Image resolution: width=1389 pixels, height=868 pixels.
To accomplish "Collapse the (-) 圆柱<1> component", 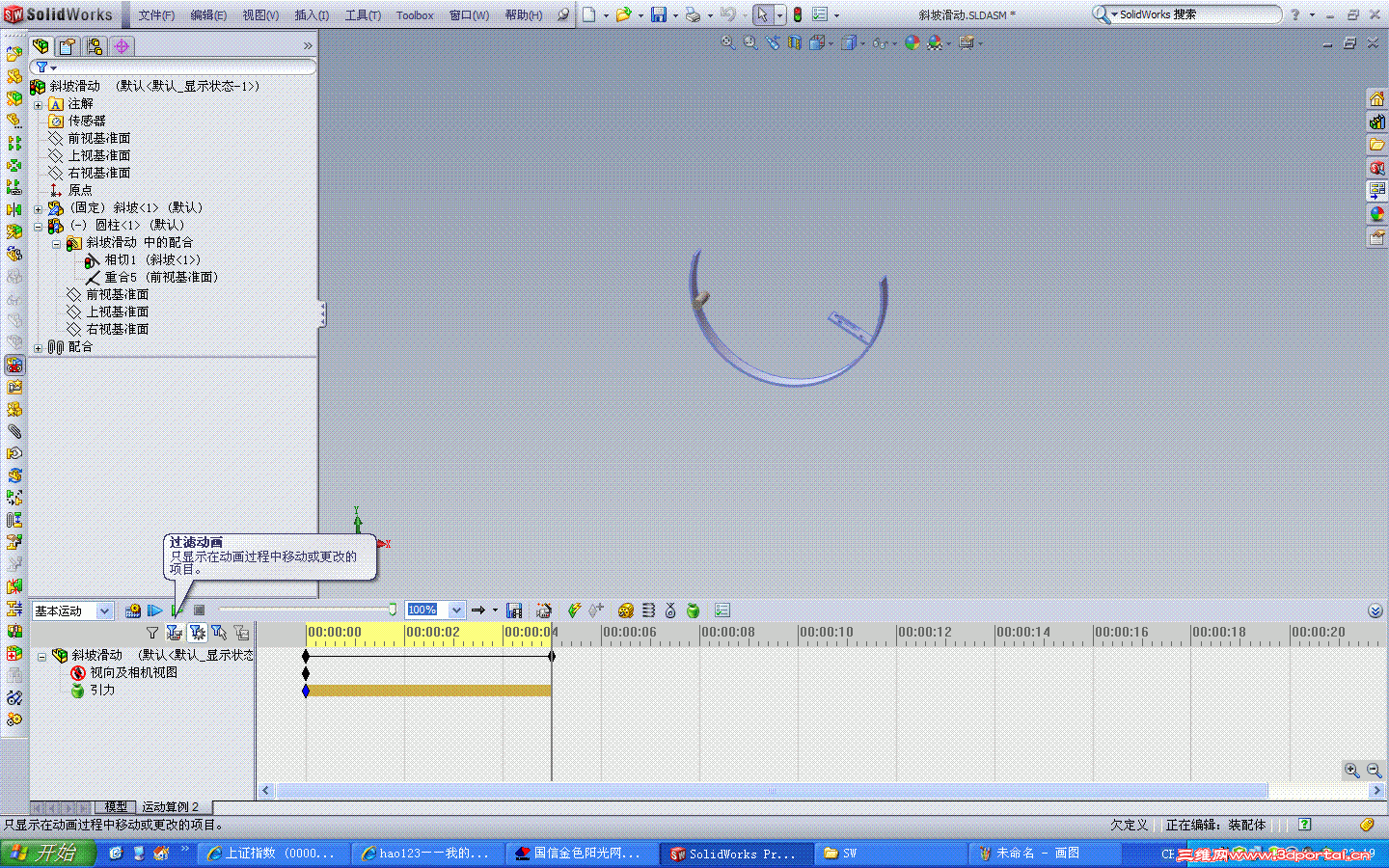I will click(x=39, y=226).
